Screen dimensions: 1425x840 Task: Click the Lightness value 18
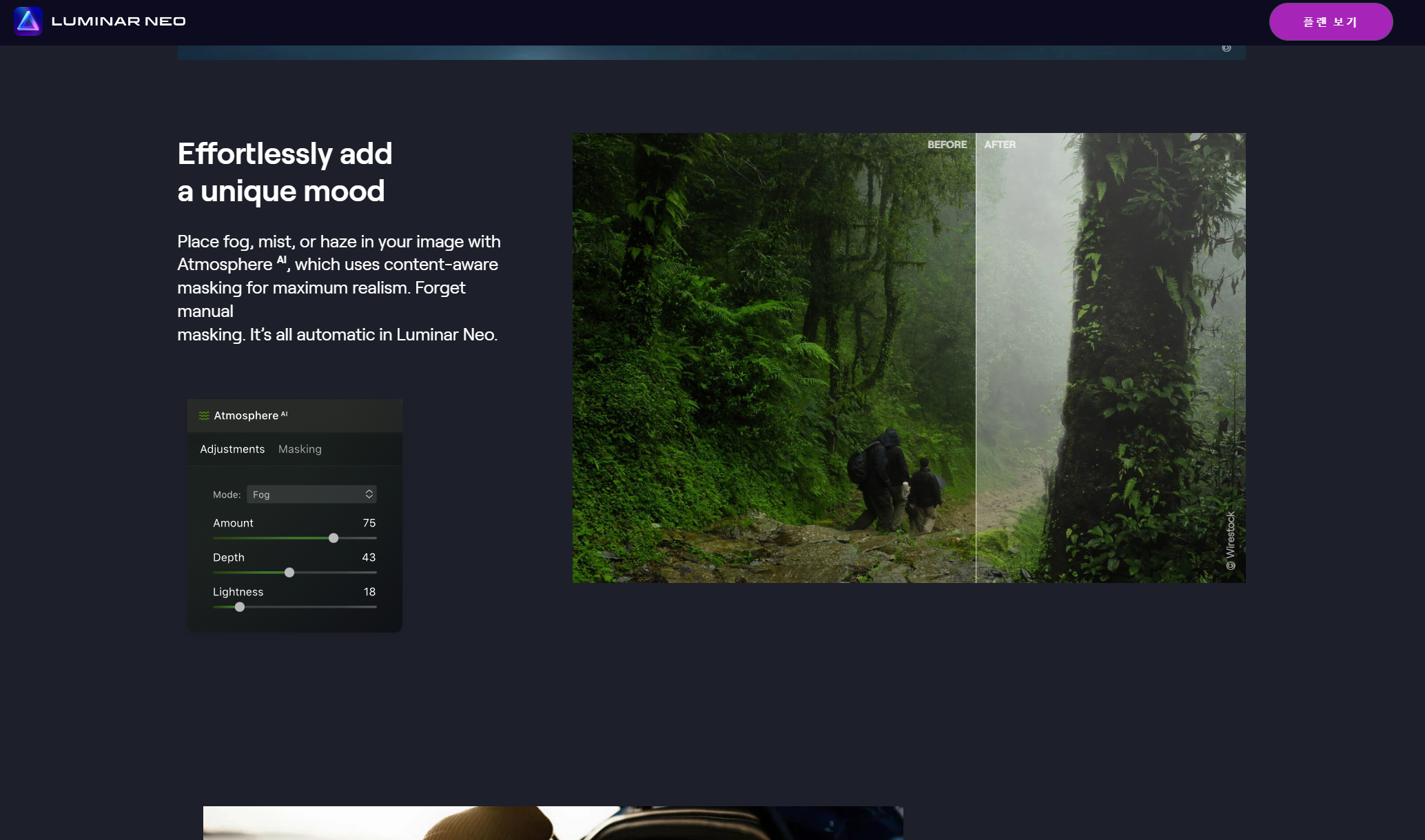369,592
